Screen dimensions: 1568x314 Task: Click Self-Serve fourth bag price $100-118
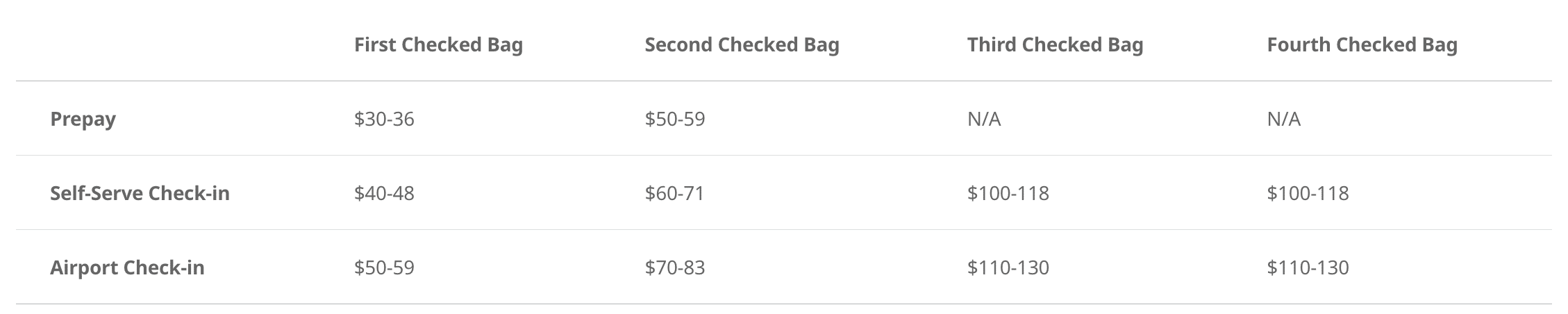point(1308,193)
